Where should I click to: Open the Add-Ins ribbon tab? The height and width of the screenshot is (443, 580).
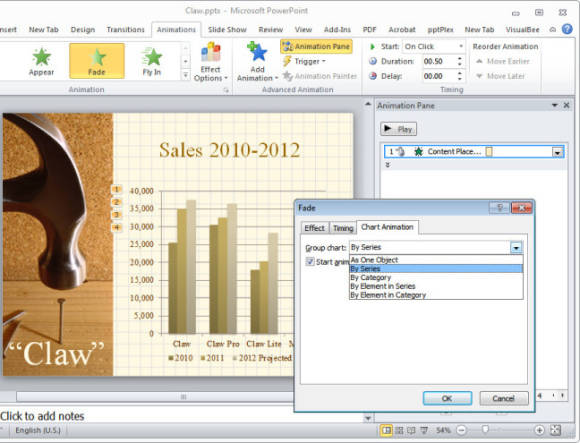(337, 30)
